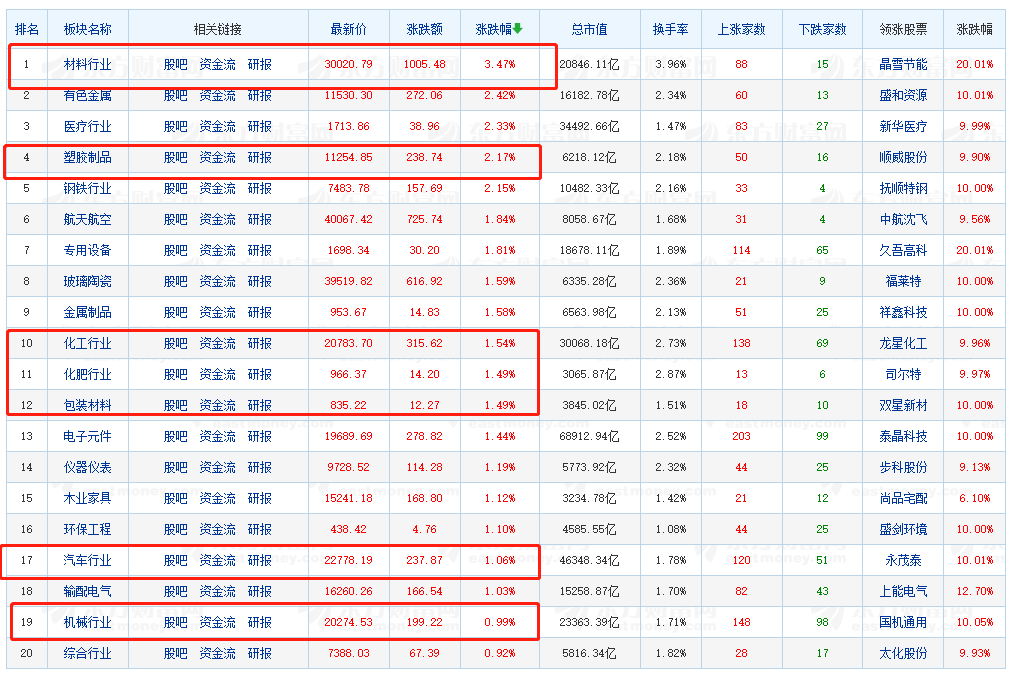Visit 股吧 for 化工行业
Image resolution: width=1011 pixels, height=681 pixels.
coord(175,344)
